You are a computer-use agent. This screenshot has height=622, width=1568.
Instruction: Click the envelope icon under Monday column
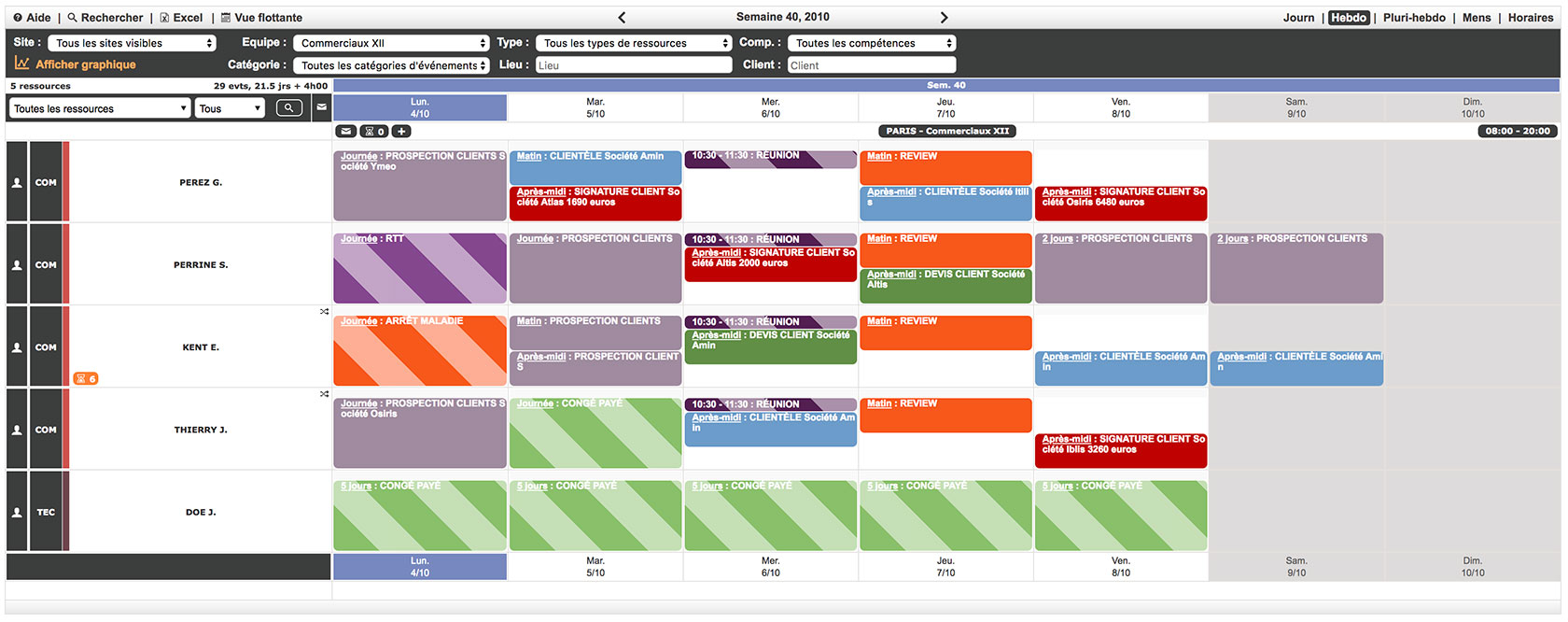point(346,132)
